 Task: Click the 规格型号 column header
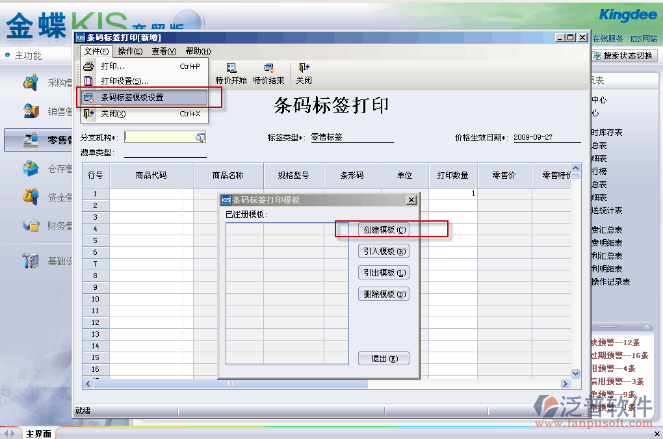pos(294,175)
